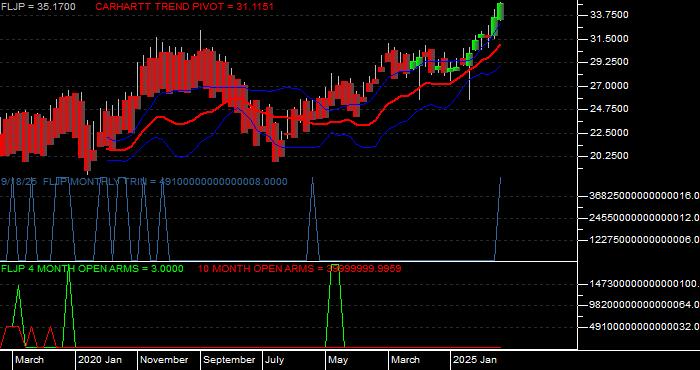Select the 'July' date label

tap(274, 360)
